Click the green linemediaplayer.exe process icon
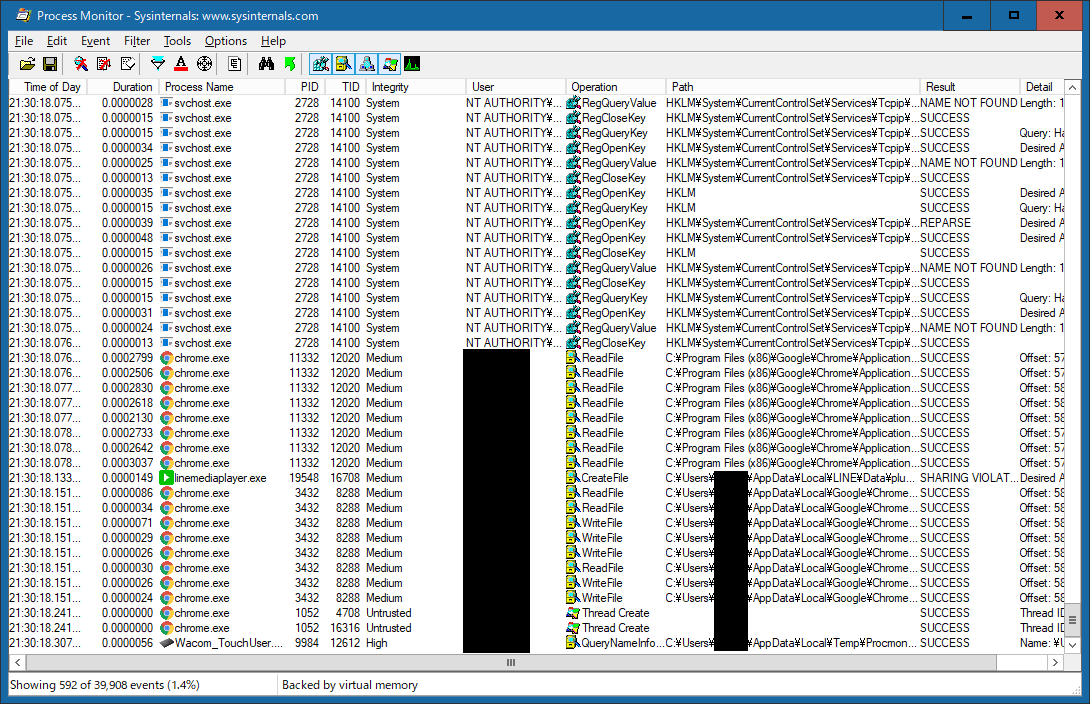This screenshot has height=704, width=1090. click(166, 478)
